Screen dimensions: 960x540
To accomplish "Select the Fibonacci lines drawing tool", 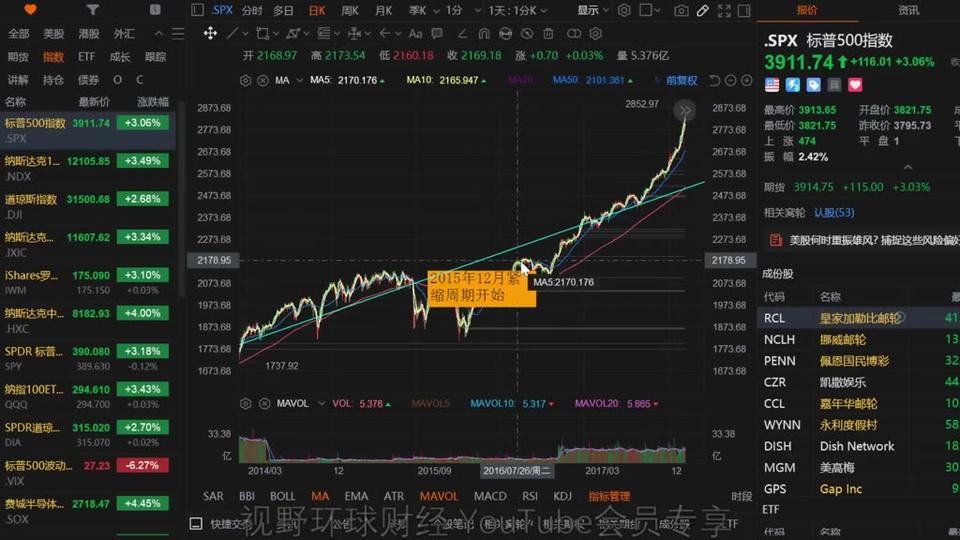I will [x=323, y=33].
